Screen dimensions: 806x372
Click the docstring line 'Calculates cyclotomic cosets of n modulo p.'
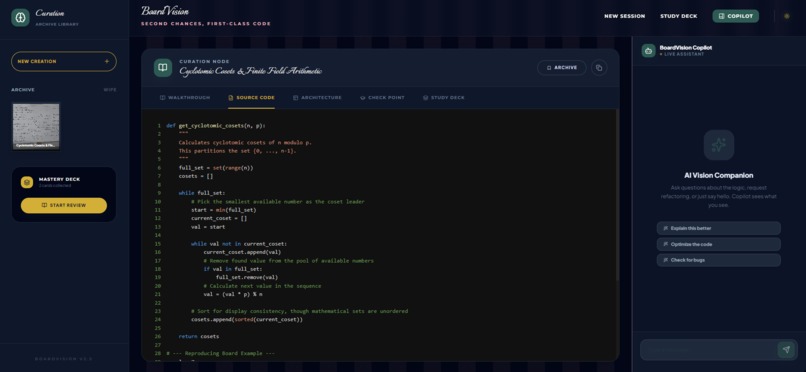[x=245, y=142]
